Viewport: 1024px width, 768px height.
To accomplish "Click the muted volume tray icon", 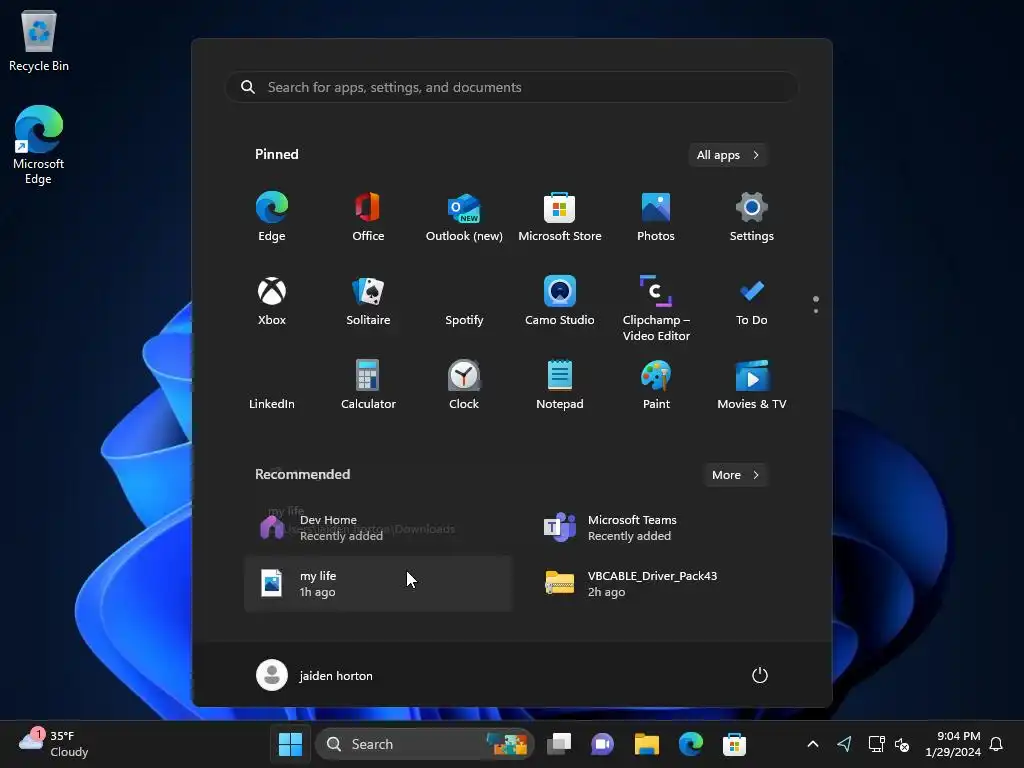I will tap(902, 744).
